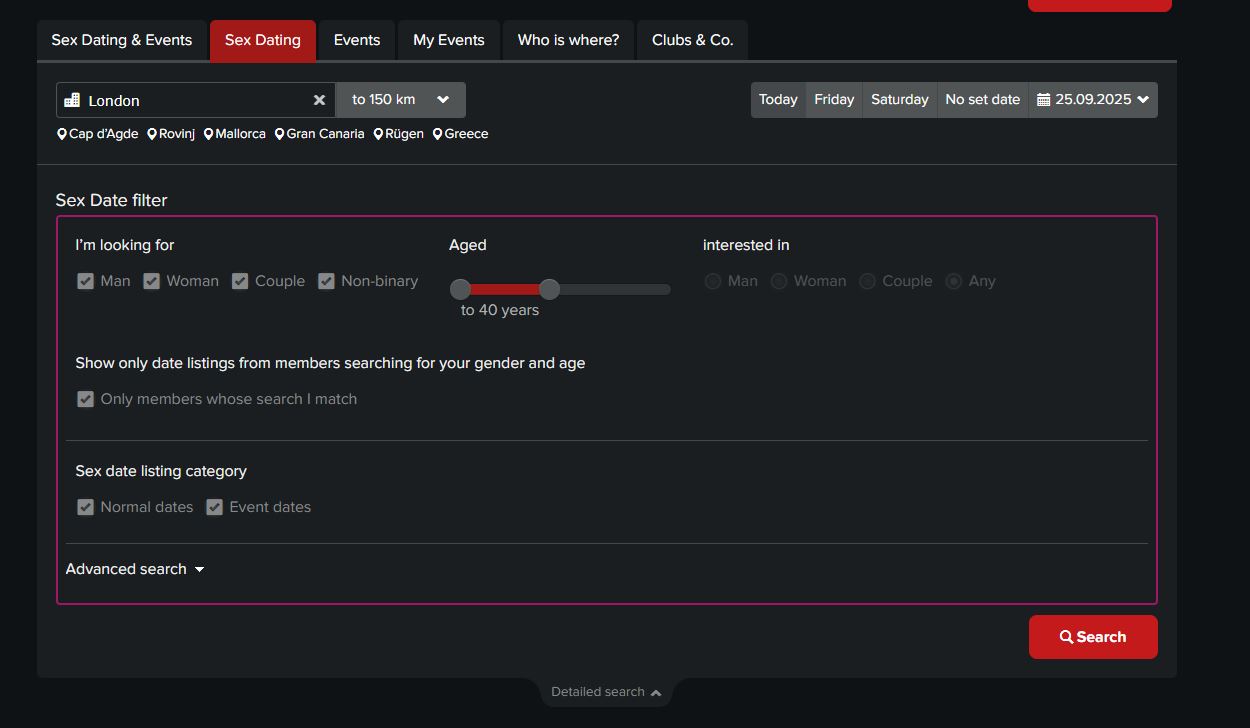Image resolution: width=1250 pixels, height=728 pixels.
Task: Toggle Only members whose search I match
Action: 85,399
